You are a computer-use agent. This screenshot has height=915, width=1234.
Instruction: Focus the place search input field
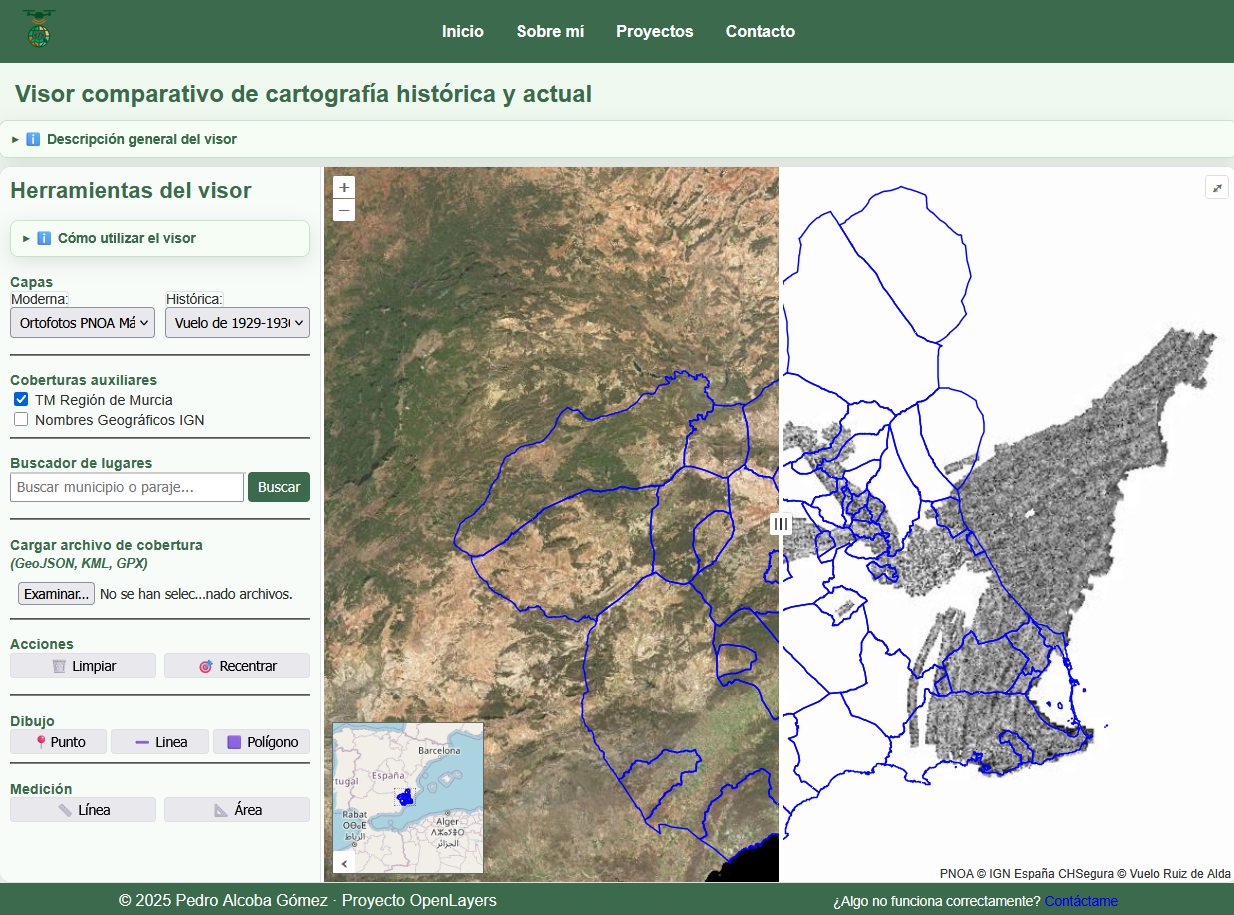127,487
